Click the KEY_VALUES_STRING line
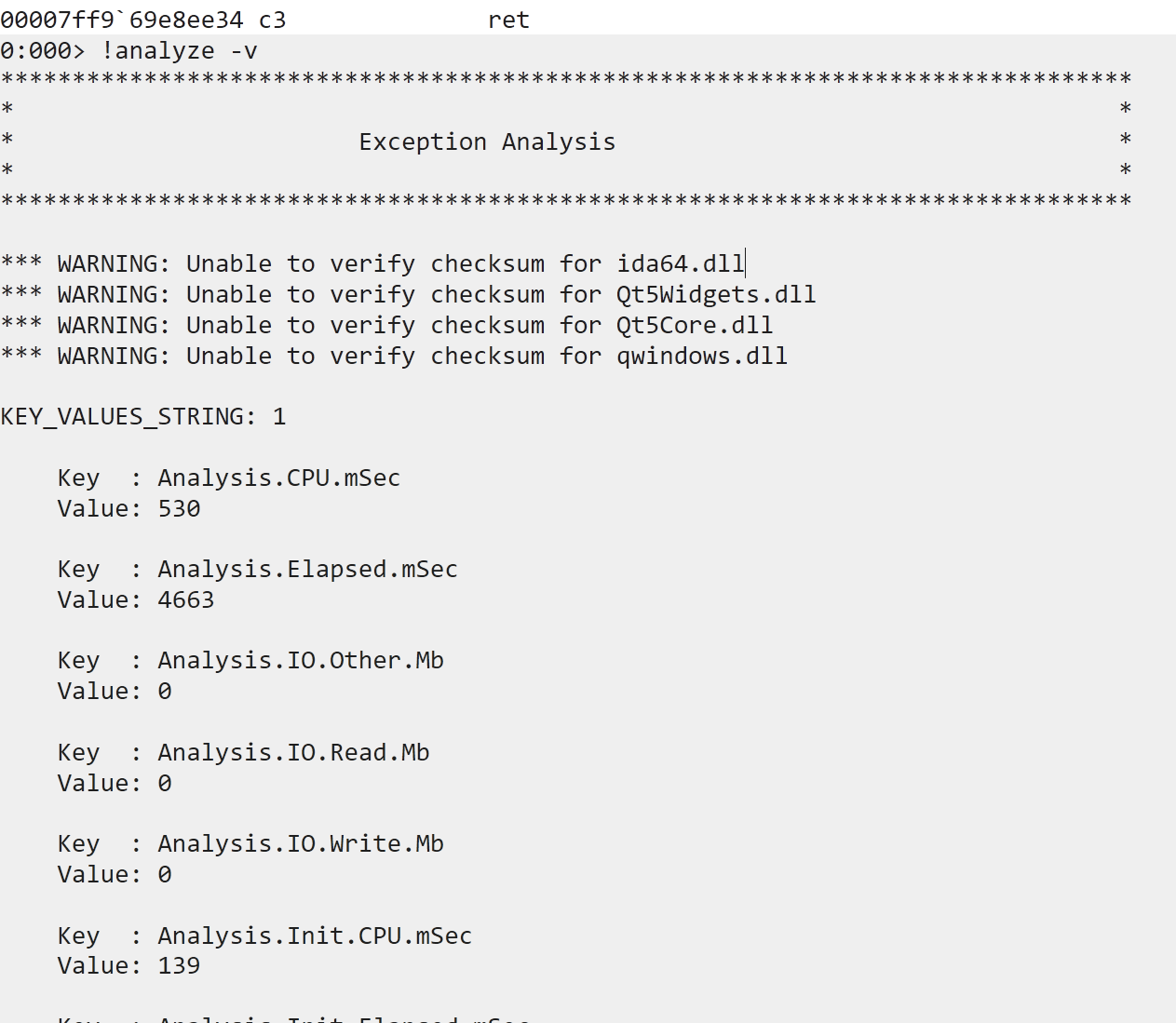 142,417
